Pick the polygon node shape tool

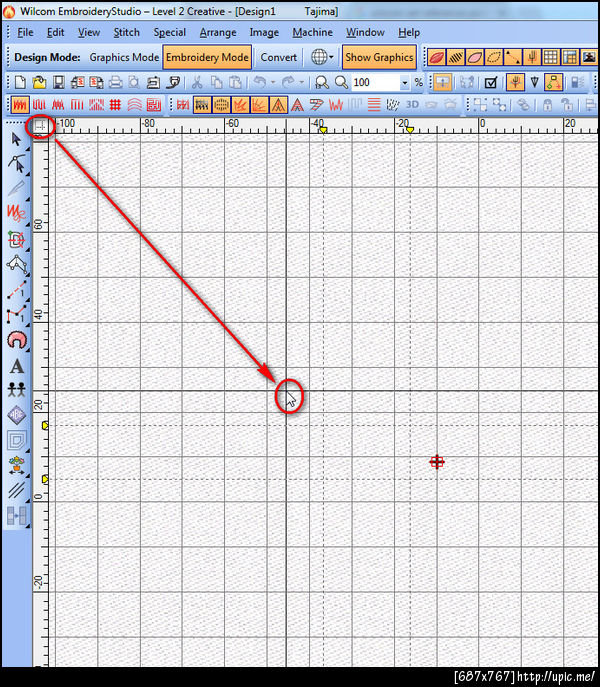17,264
